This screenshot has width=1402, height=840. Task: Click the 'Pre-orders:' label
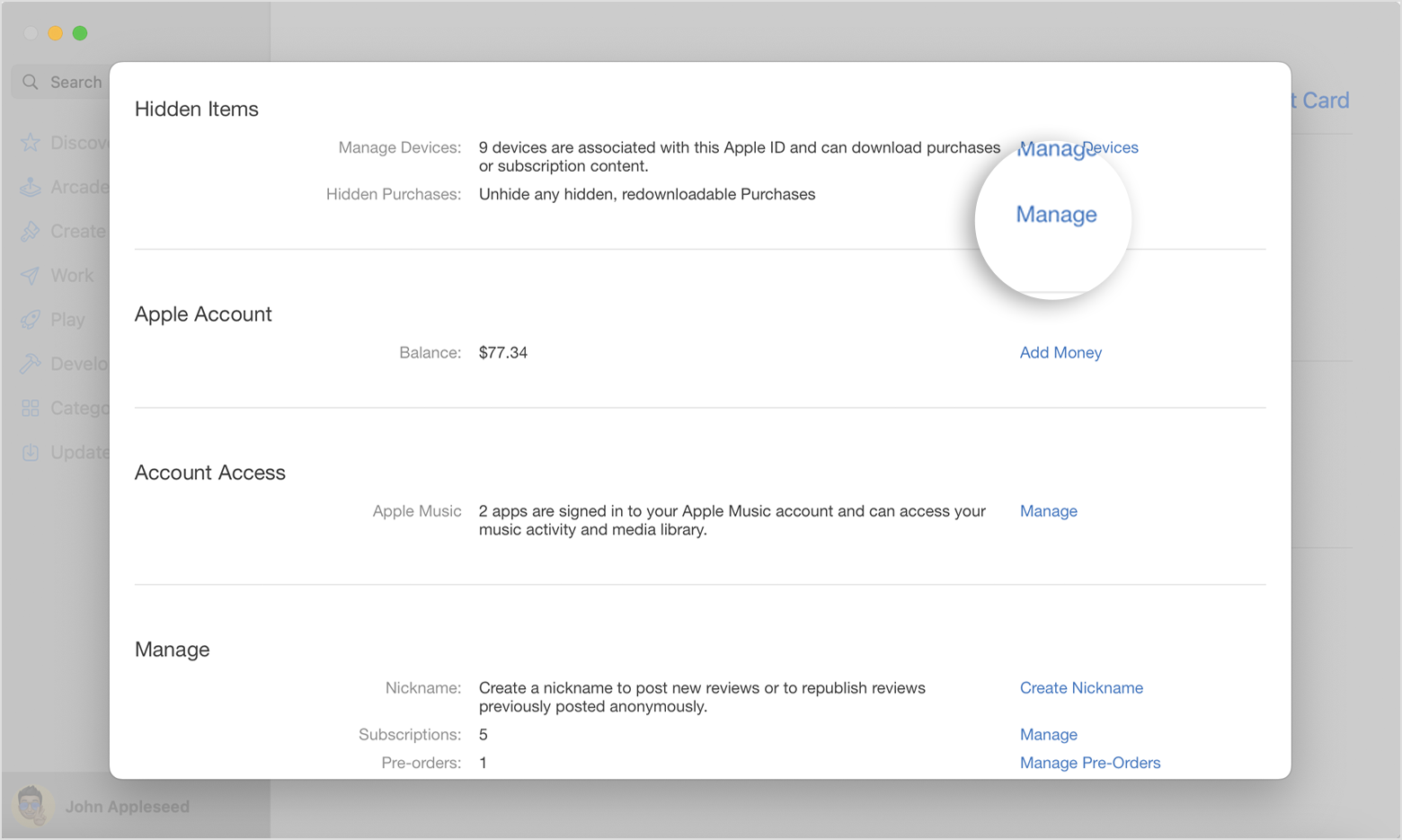[x=421, y=763]
